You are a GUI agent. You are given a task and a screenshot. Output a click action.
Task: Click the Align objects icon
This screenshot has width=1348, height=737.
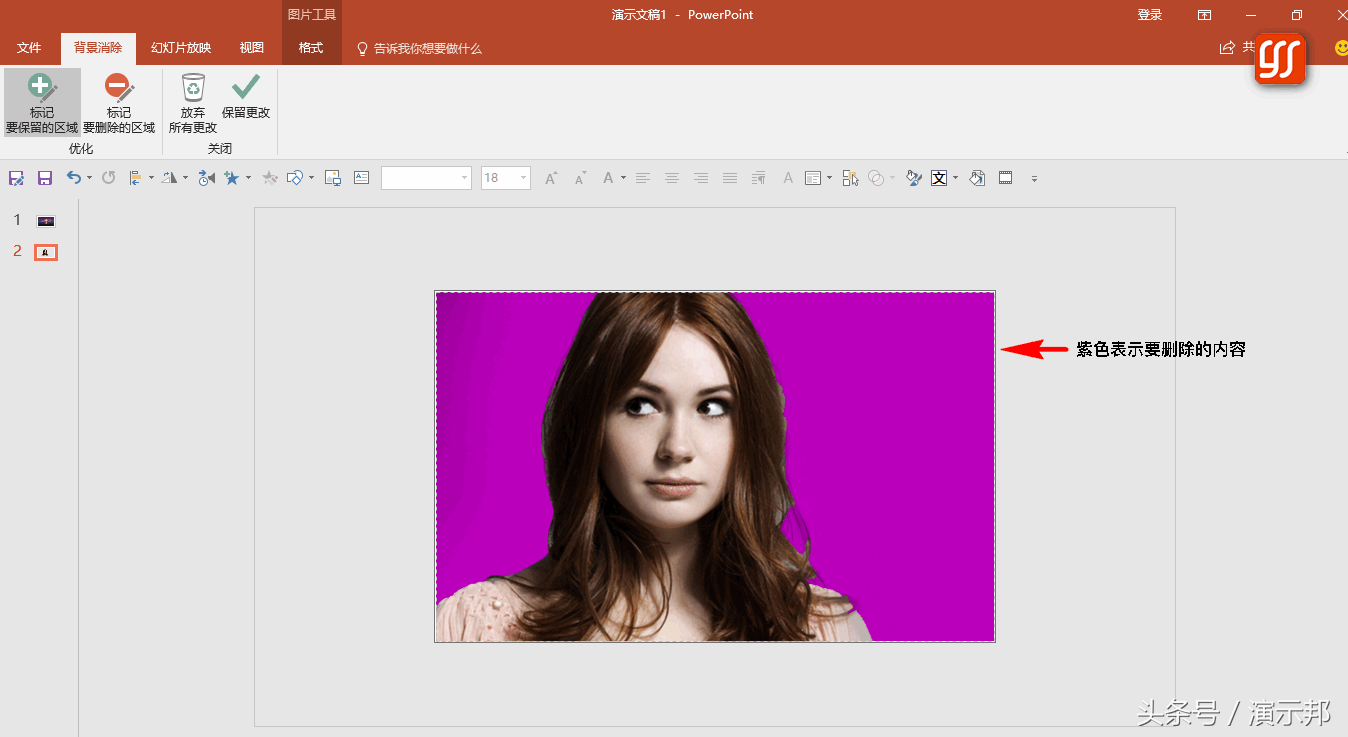[136, 178]
